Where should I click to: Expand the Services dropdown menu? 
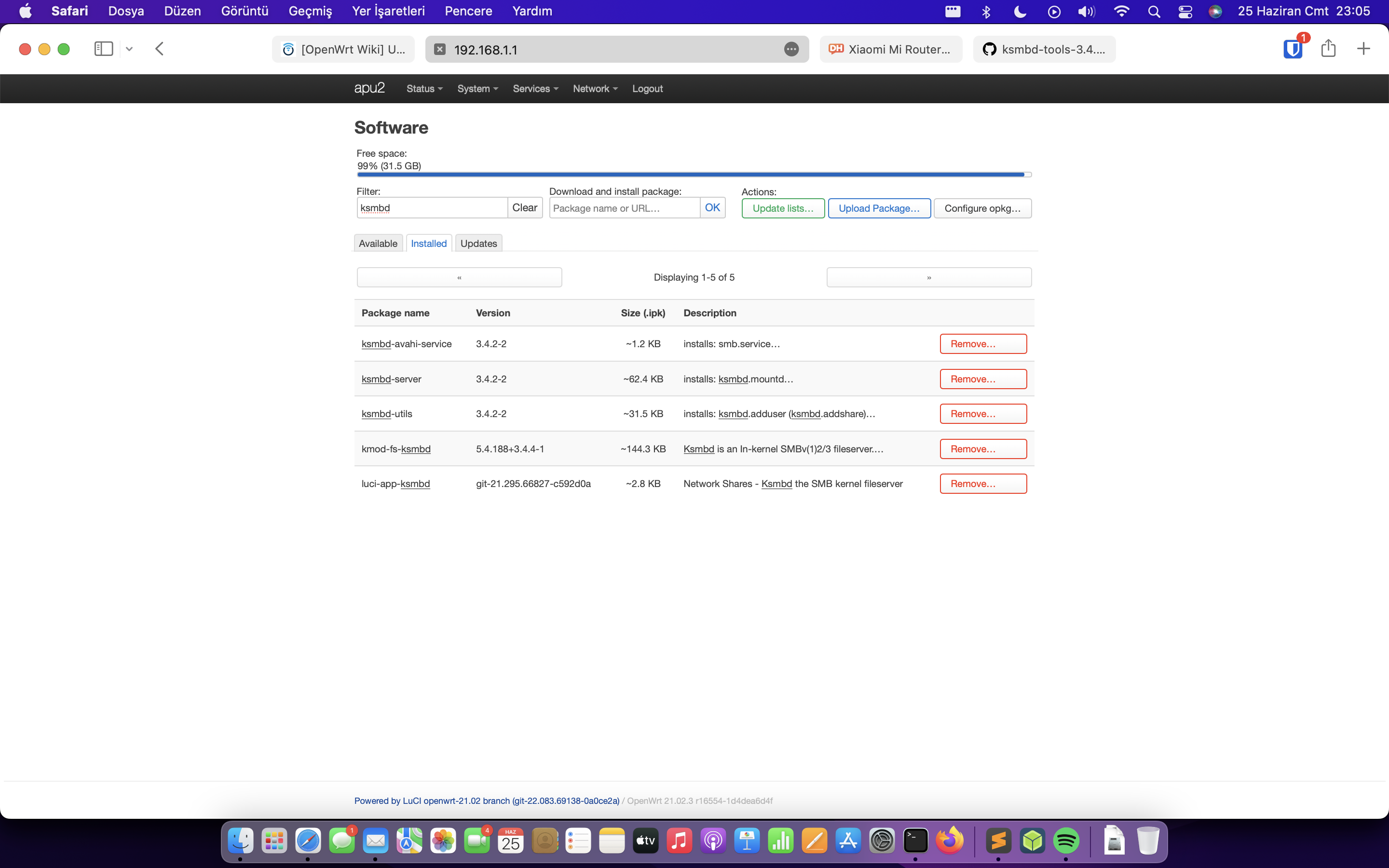point(535,88)
